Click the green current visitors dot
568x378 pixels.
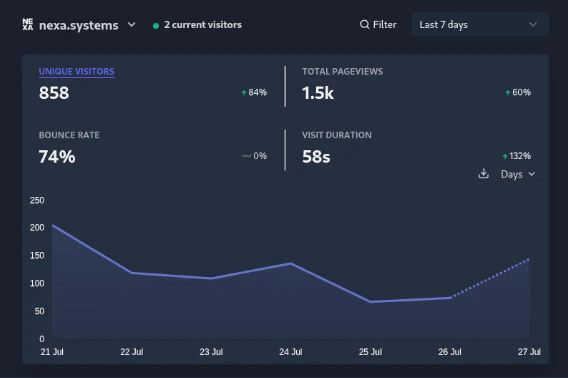156,26
